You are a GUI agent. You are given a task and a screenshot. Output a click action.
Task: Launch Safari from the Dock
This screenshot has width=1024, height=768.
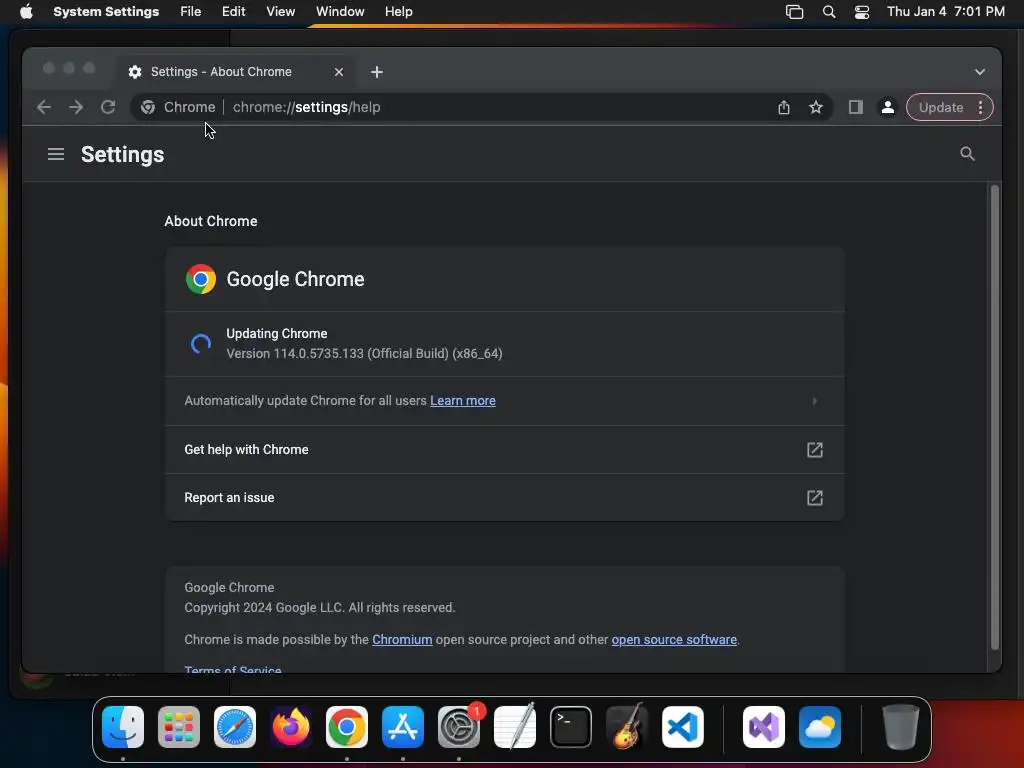tap(235, 726)
